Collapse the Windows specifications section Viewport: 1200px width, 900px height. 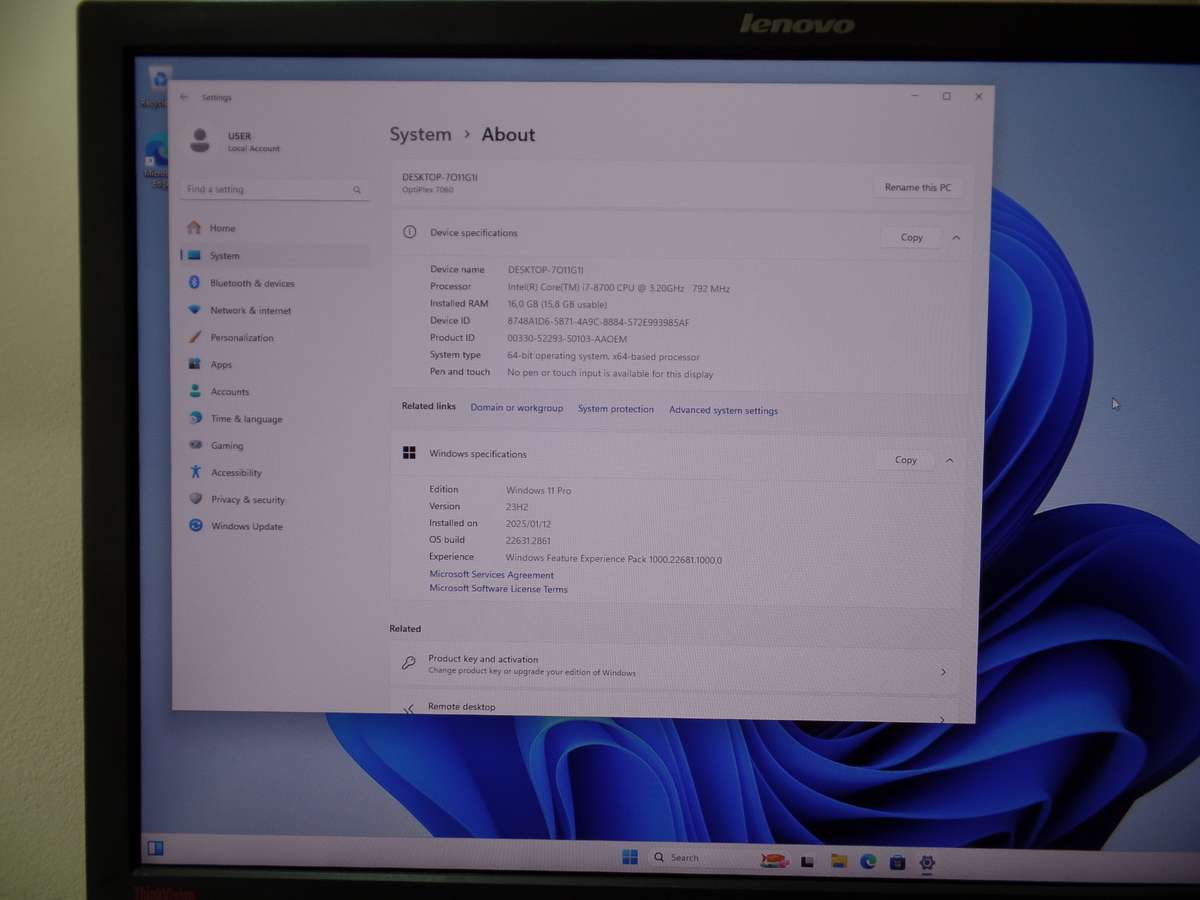[949, 459]
